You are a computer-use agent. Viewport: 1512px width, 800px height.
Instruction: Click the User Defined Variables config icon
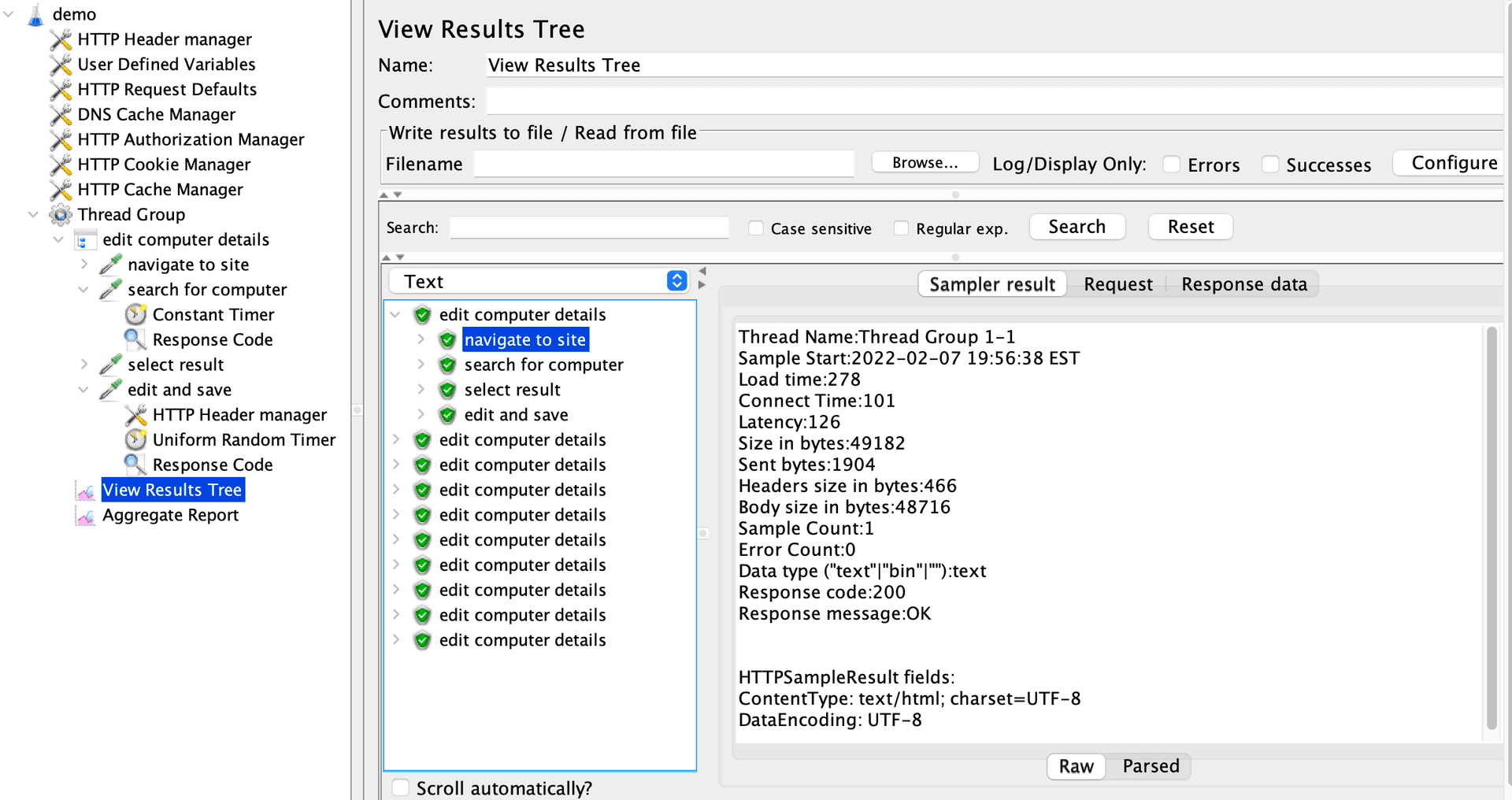(61, 65)
